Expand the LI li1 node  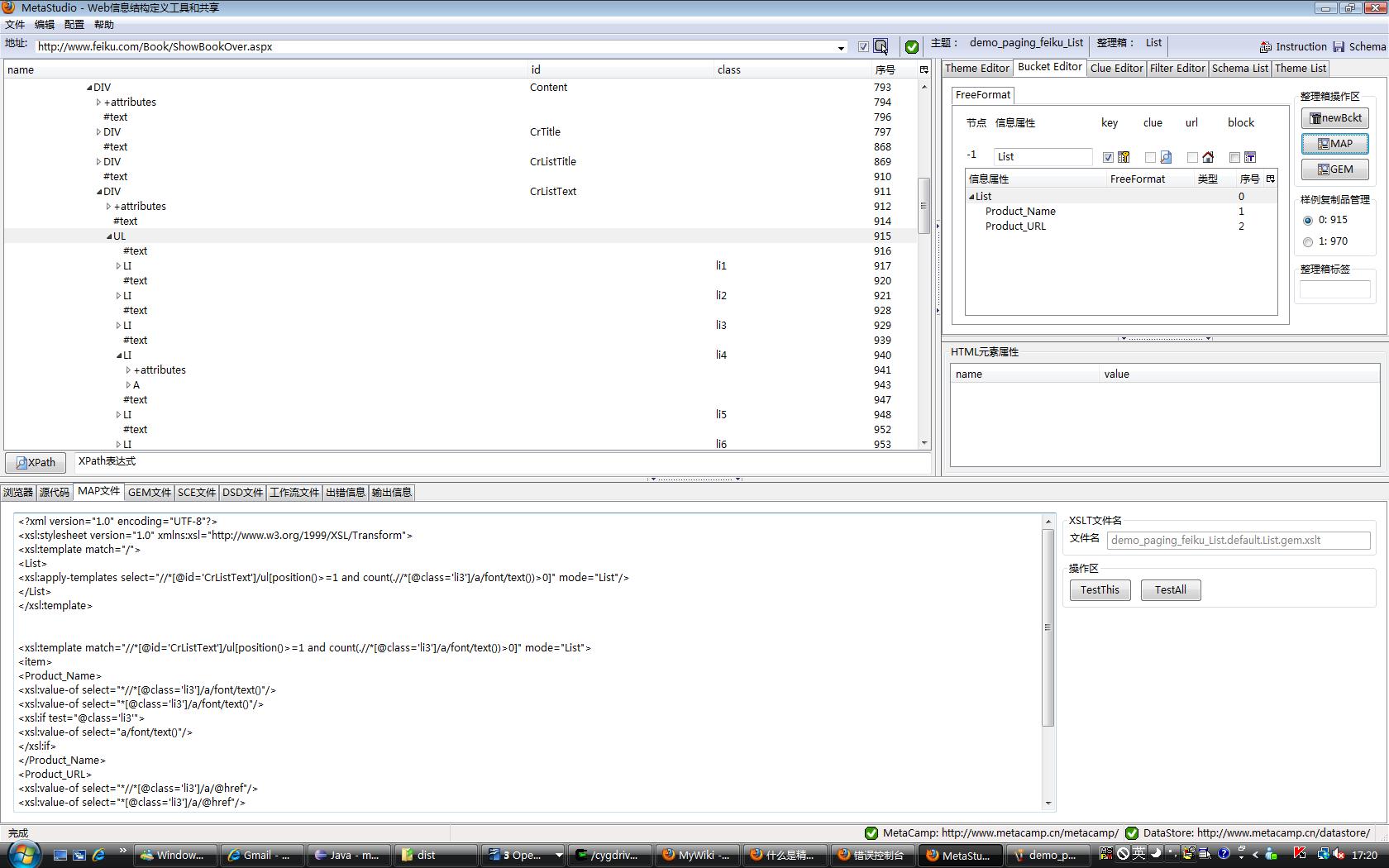(118, 266)
